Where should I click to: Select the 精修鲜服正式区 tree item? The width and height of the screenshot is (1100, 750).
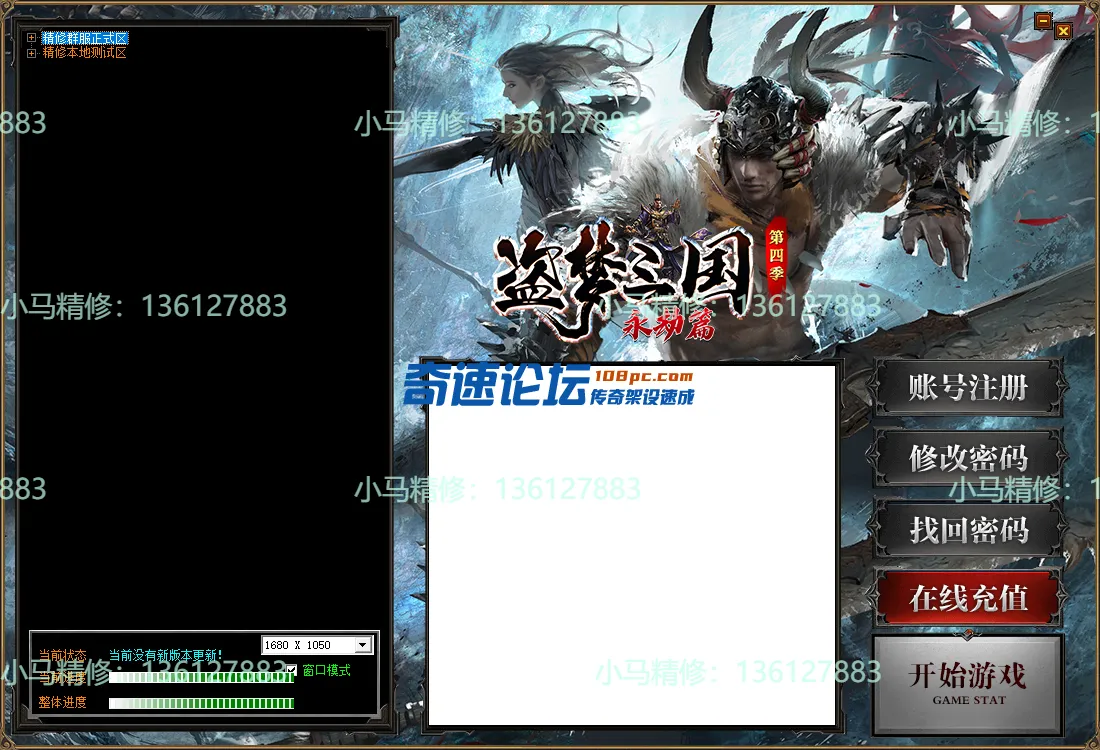click(85, 38)
